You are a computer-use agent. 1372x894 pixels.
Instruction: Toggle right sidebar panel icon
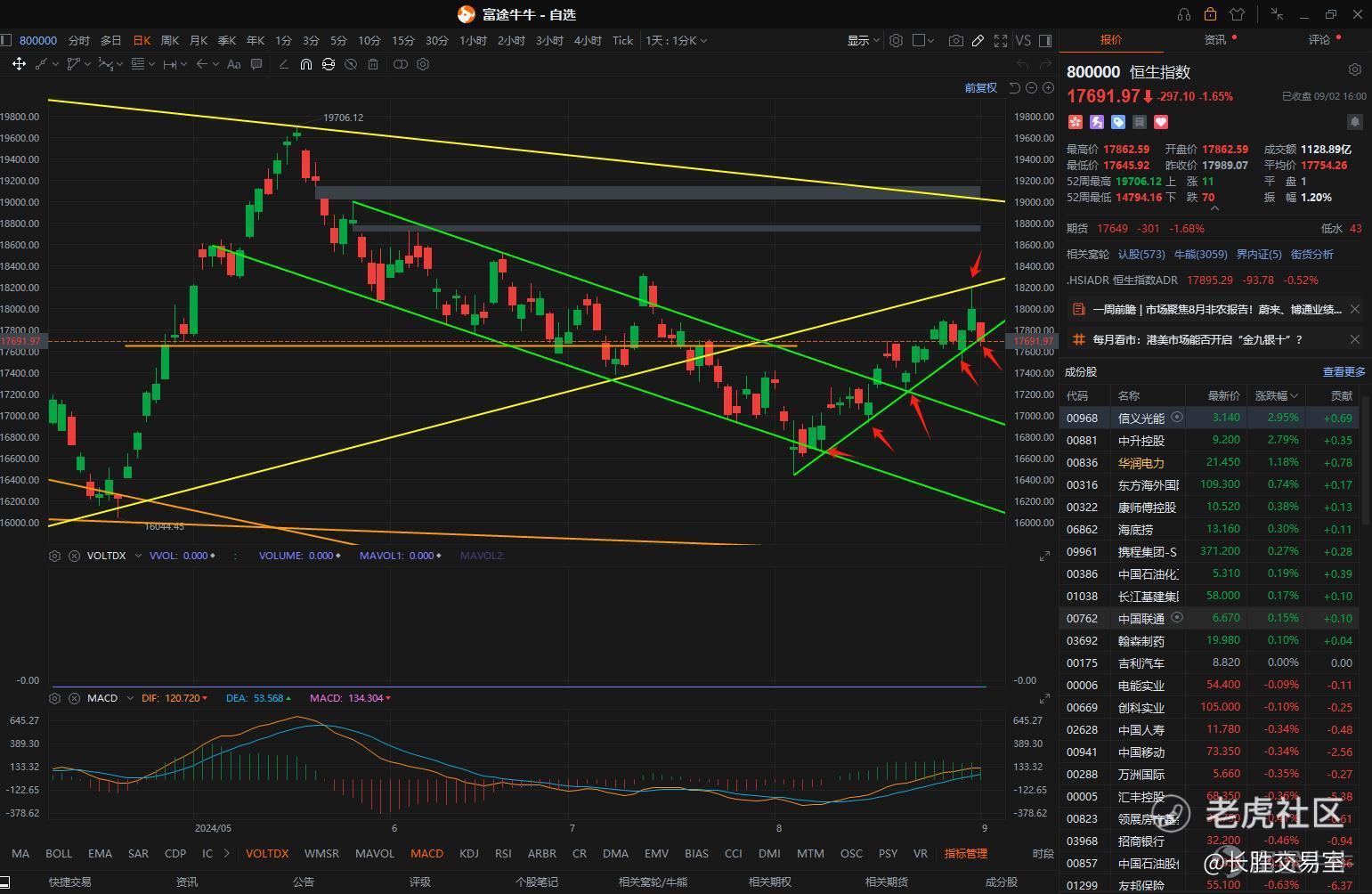tap(1045, 40)
